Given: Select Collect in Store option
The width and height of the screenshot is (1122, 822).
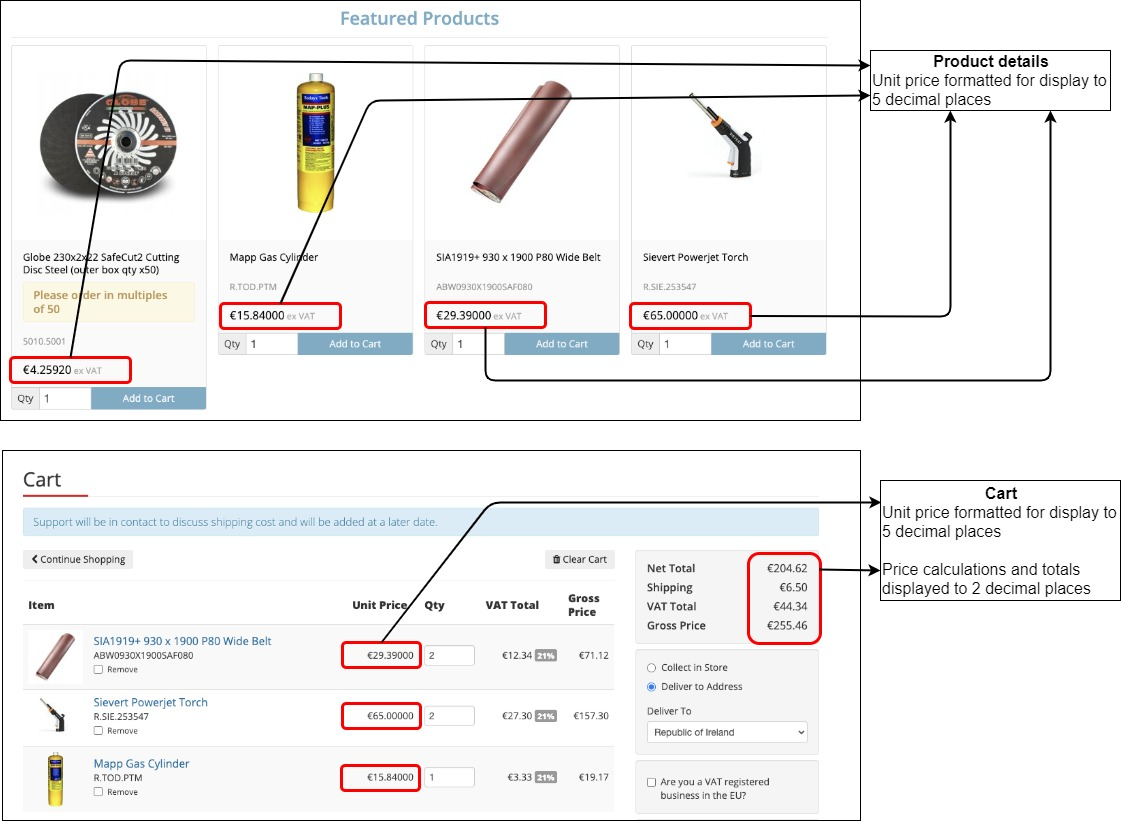Looking at the screenshot, I should 652,668.
